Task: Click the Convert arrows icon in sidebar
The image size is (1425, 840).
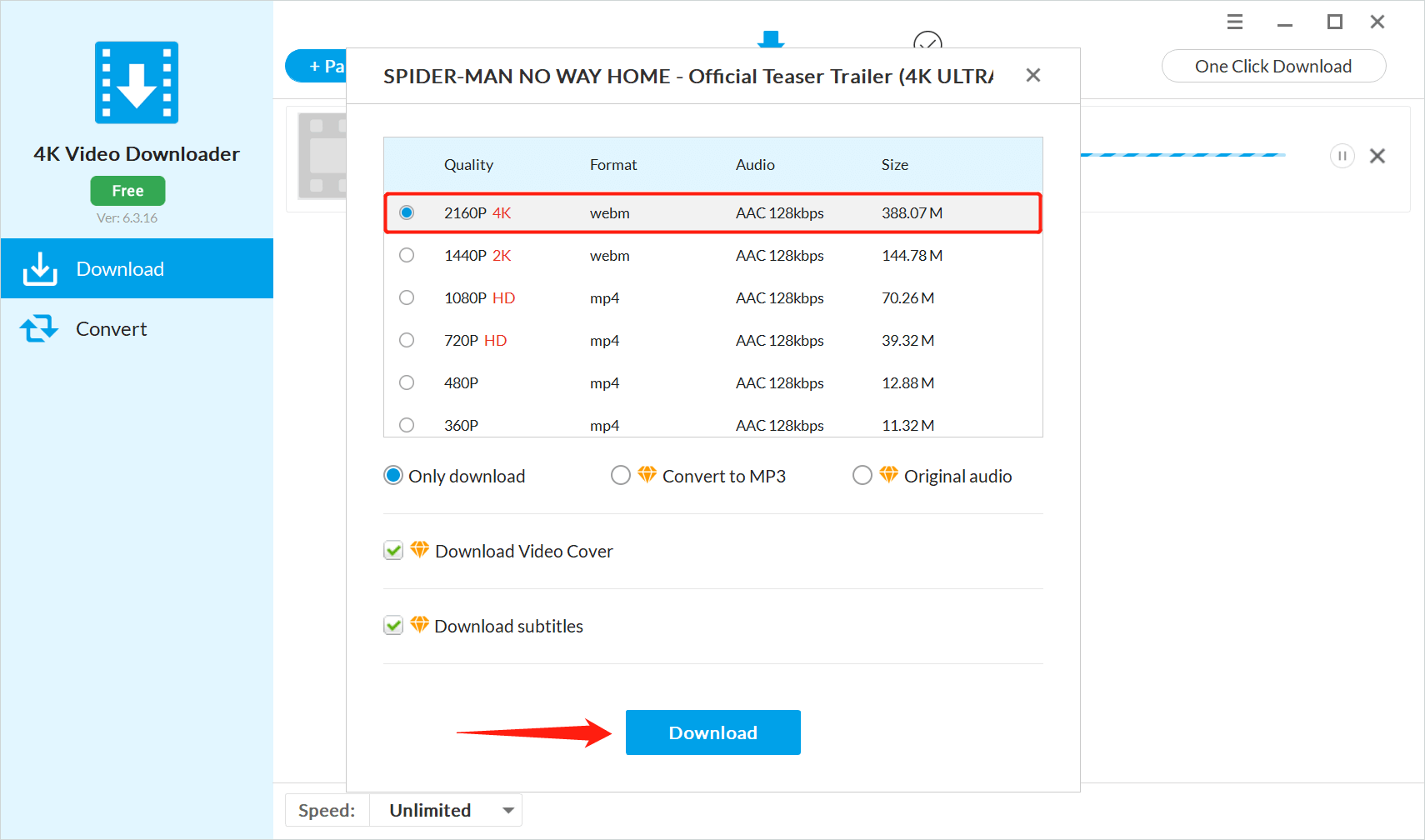Action: click(39, 329)
